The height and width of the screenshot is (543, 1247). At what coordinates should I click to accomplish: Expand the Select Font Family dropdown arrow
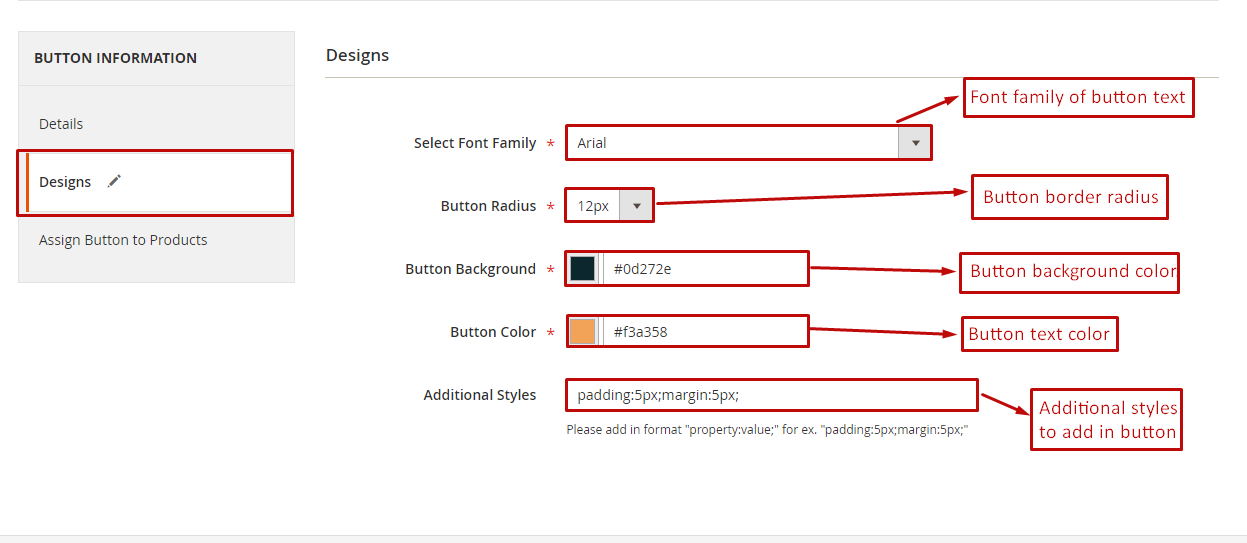tap(914, 143)
